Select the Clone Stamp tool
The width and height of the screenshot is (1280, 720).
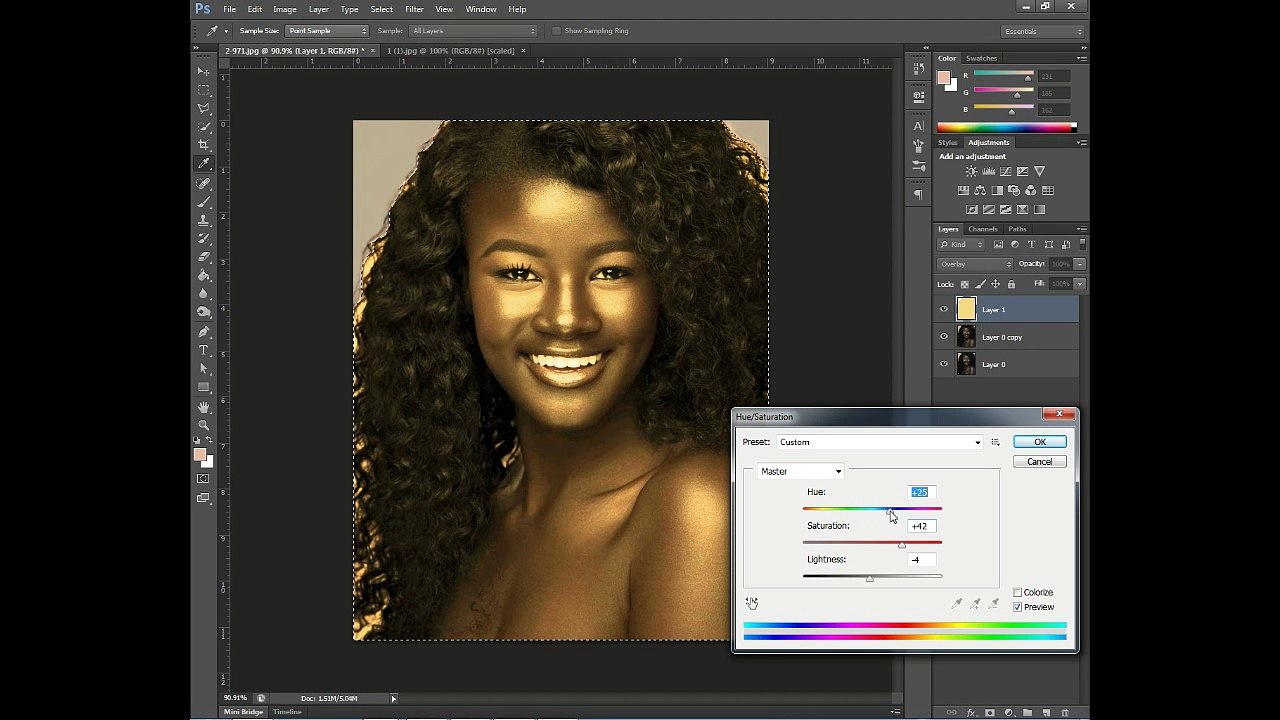click(x=204, y=220)
